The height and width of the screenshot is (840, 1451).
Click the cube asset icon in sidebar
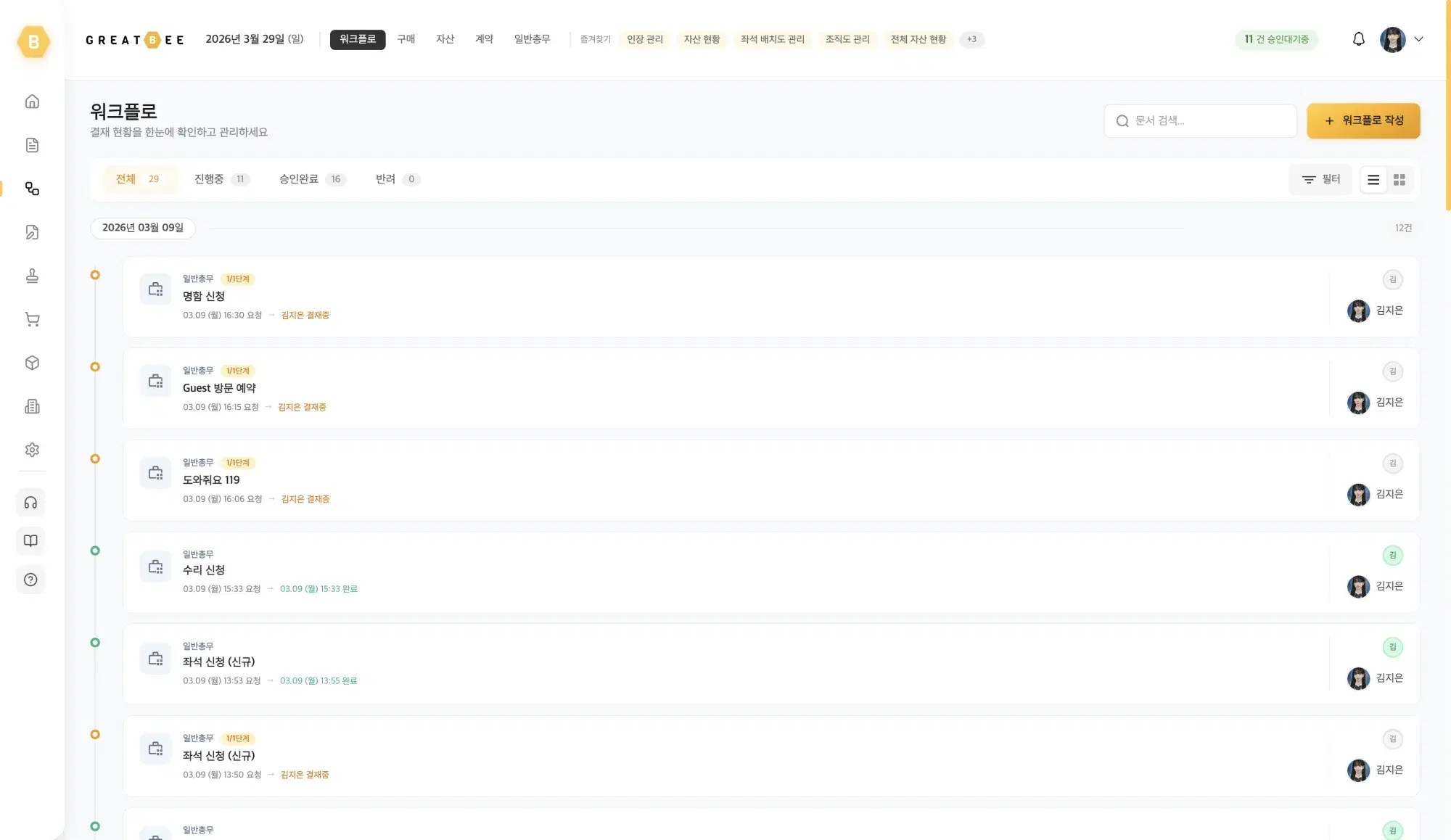(x=32, y=363)
